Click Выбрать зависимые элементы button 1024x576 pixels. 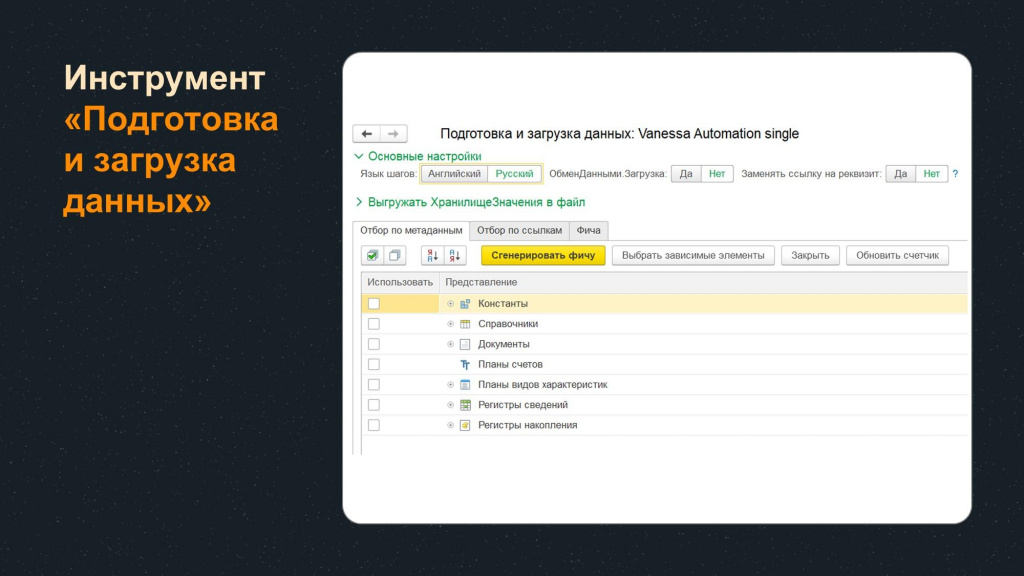click(693, 255)
